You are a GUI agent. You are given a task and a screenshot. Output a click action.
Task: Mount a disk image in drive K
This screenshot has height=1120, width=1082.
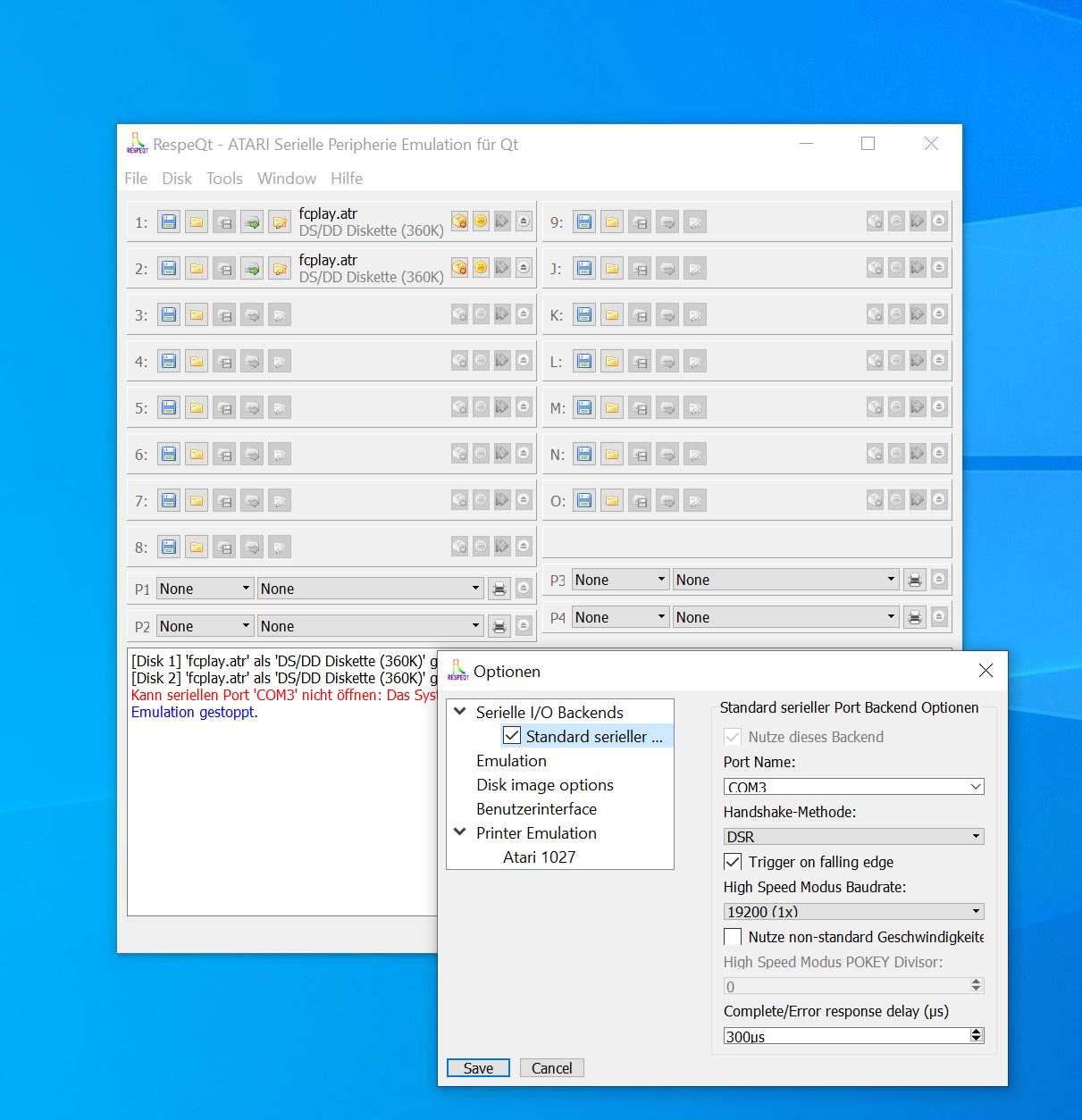coord(583,314)
